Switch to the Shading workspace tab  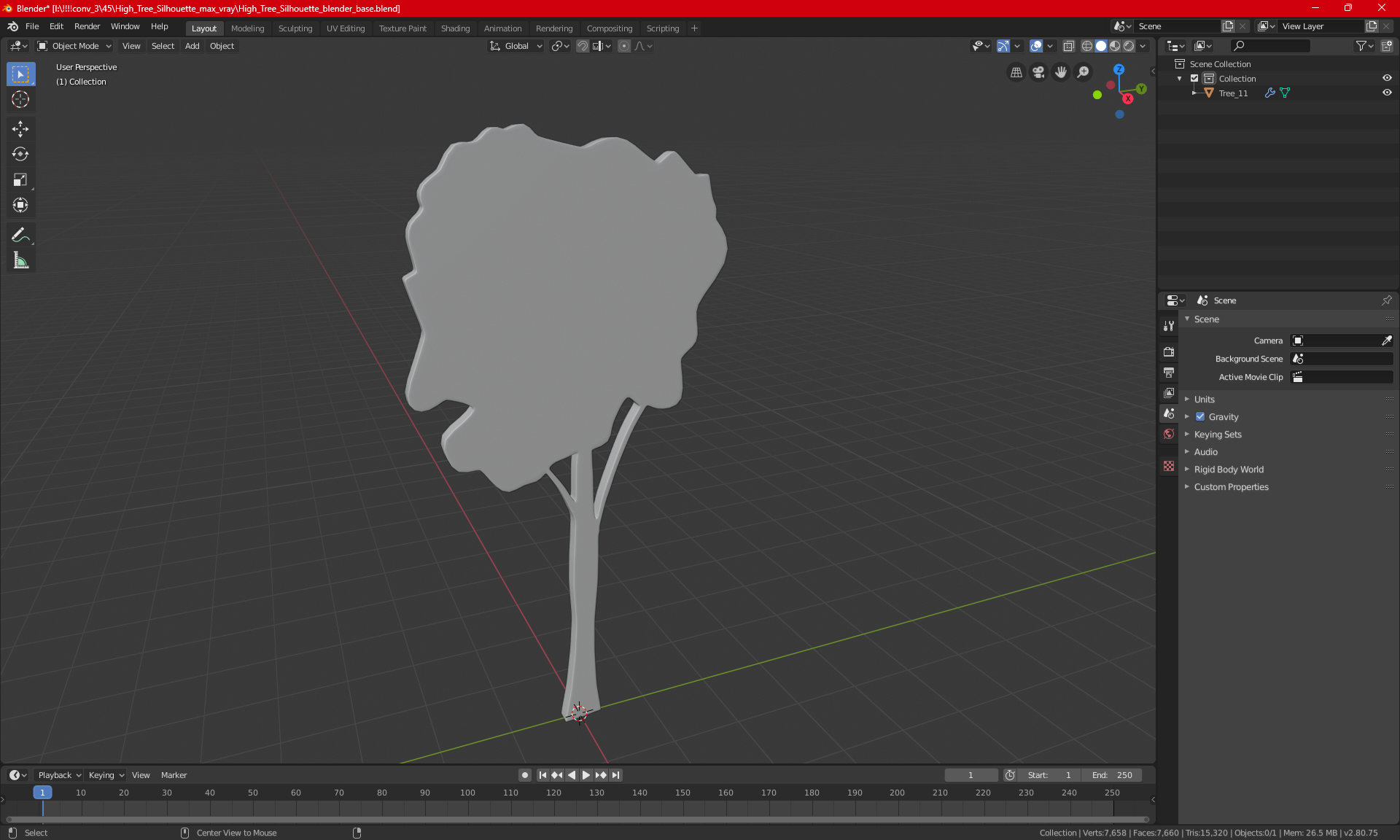(455, 28)
